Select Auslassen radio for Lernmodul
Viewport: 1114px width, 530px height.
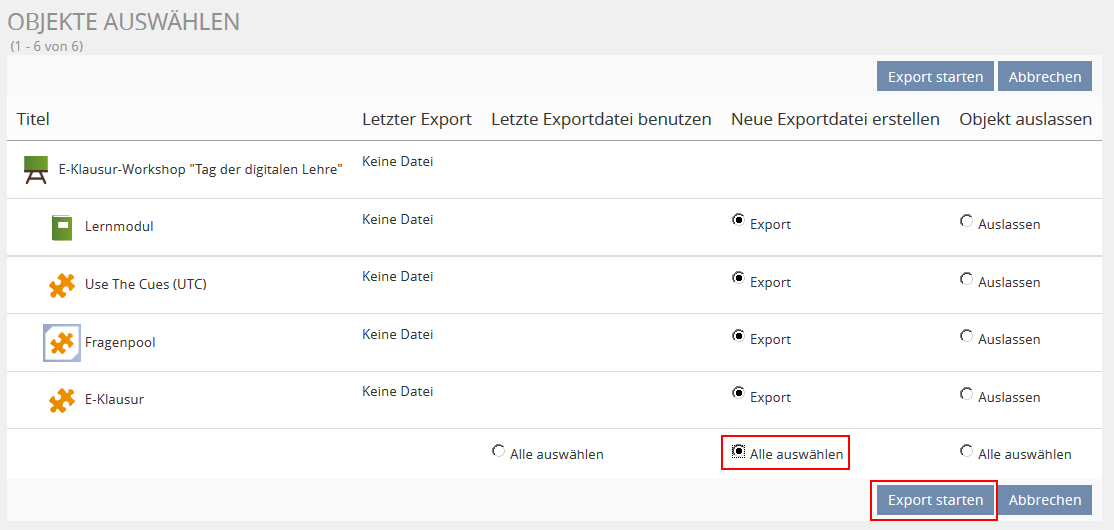tap(966, 221)
